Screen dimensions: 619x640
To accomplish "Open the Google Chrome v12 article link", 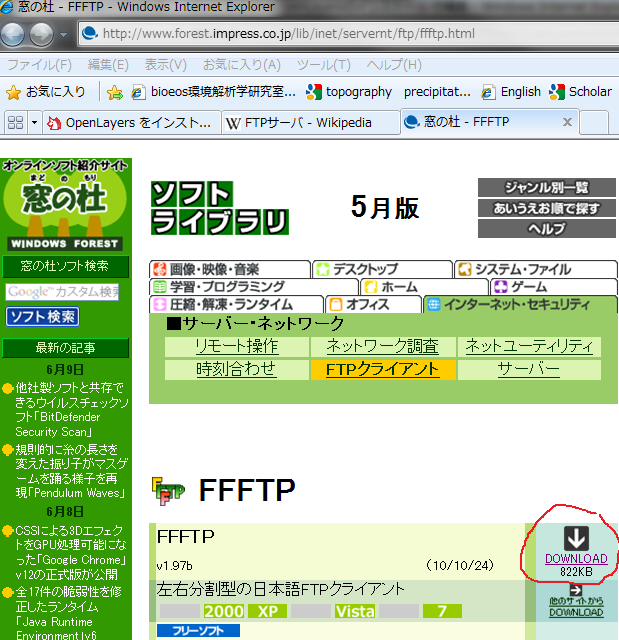I will tap(71, 552).
